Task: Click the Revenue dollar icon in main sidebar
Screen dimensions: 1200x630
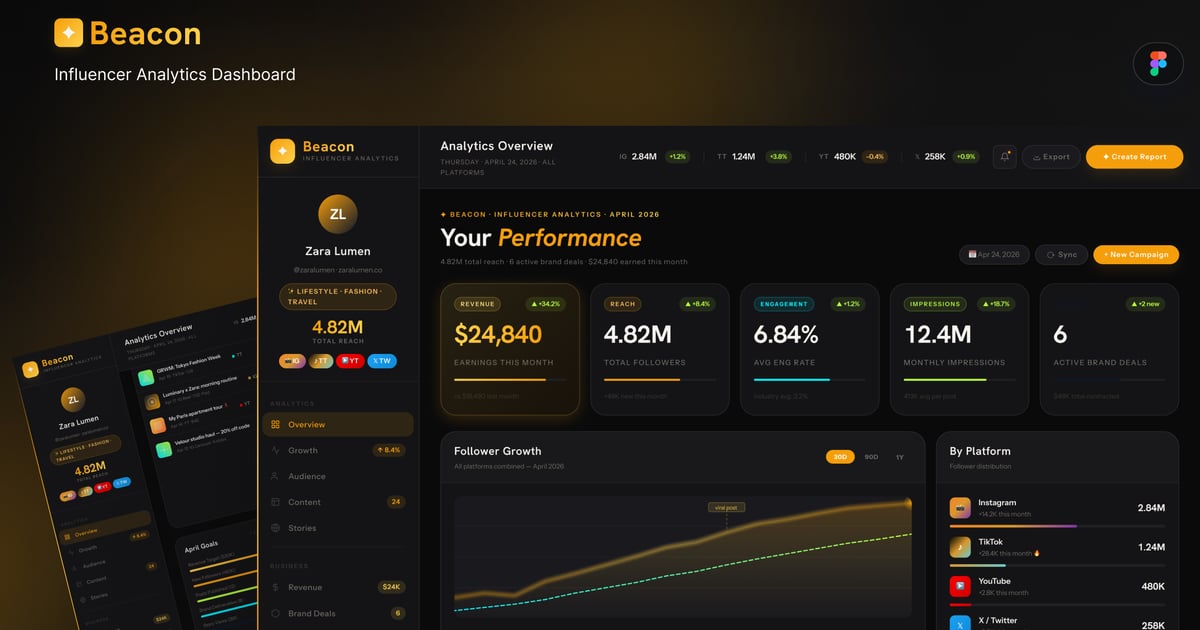Action: click(x=276, y=588)
